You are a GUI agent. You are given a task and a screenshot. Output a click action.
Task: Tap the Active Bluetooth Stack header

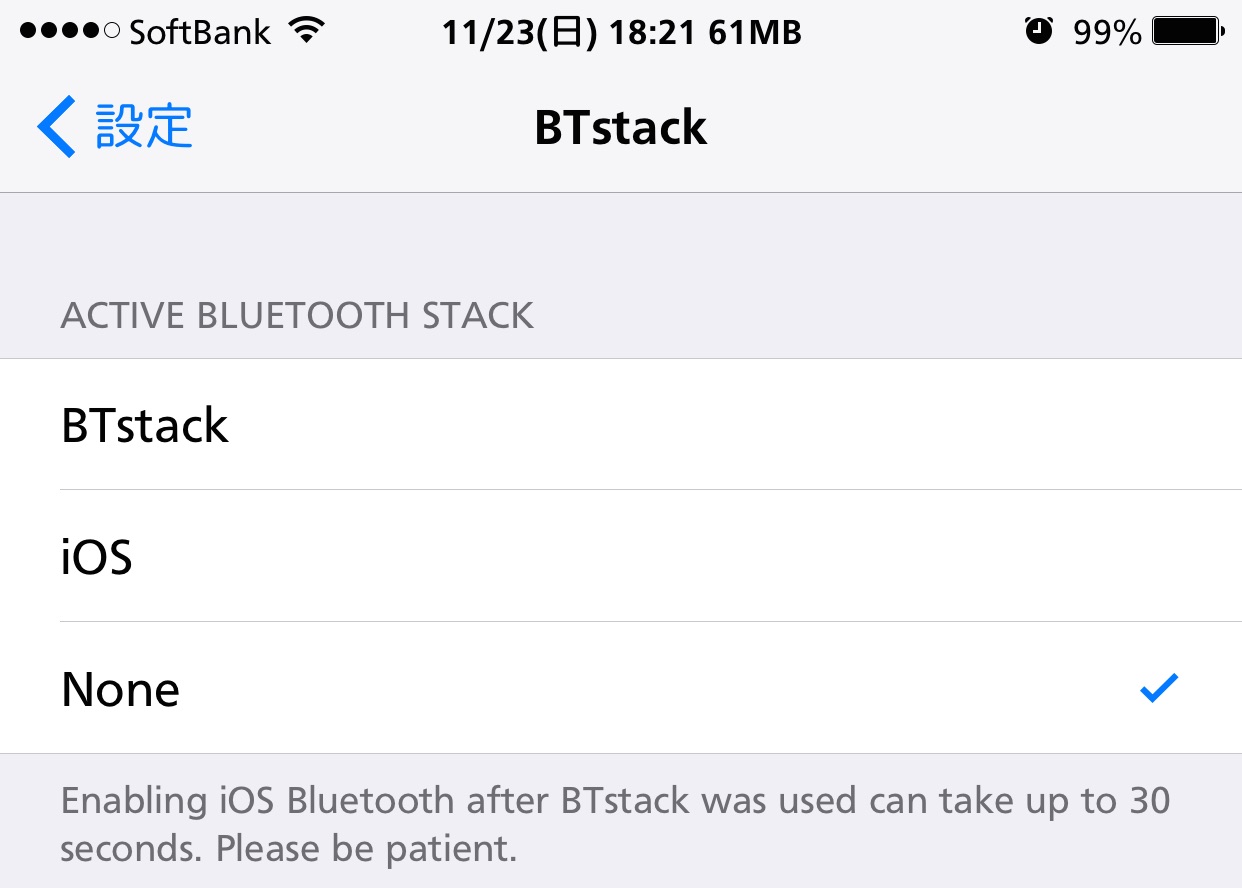tap(297, 316)
